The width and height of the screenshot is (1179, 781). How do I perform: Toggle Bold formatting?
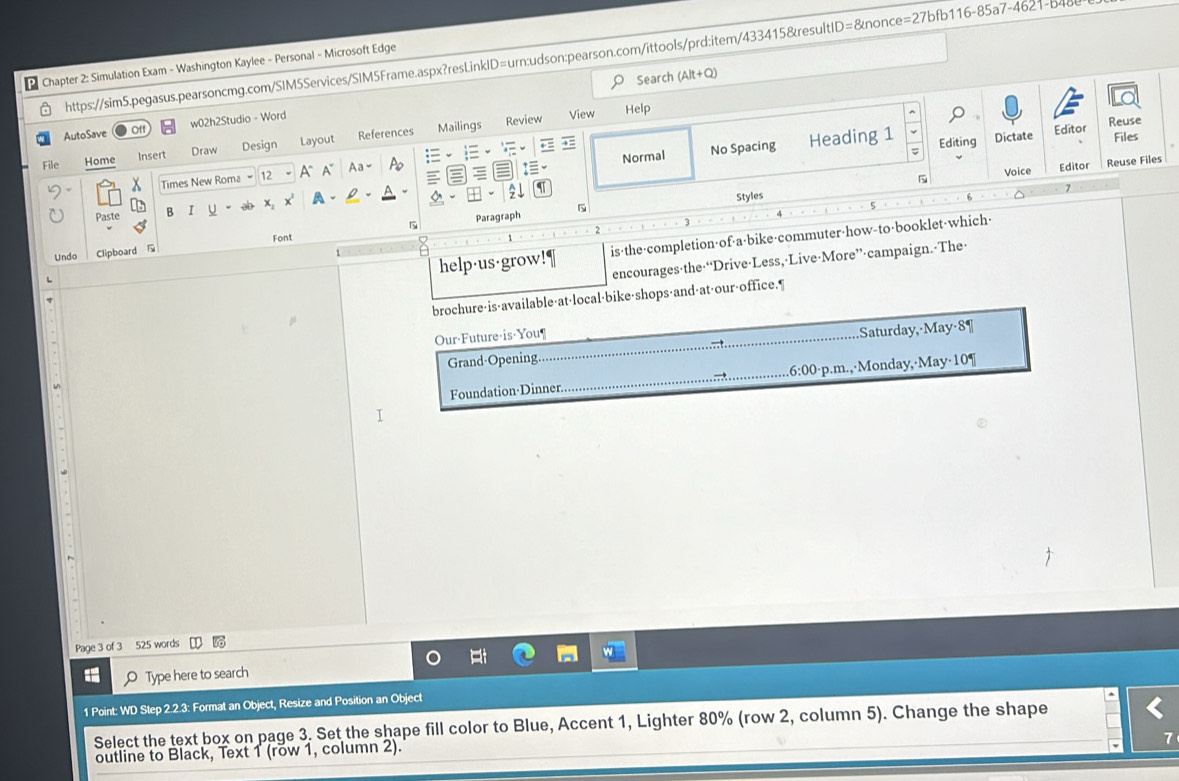pyautogui.click(x=170, y=211)
